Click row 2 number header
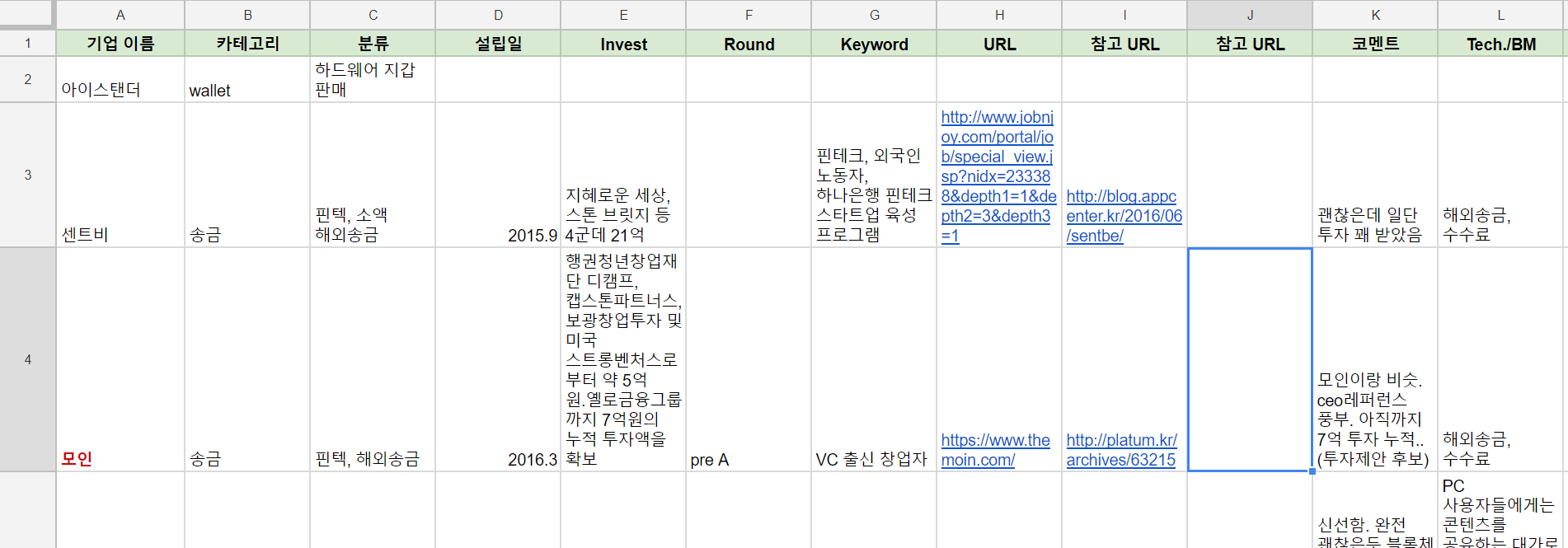Image resolution: width=1568 pixels, height=548 pixels. click(28, 79)
